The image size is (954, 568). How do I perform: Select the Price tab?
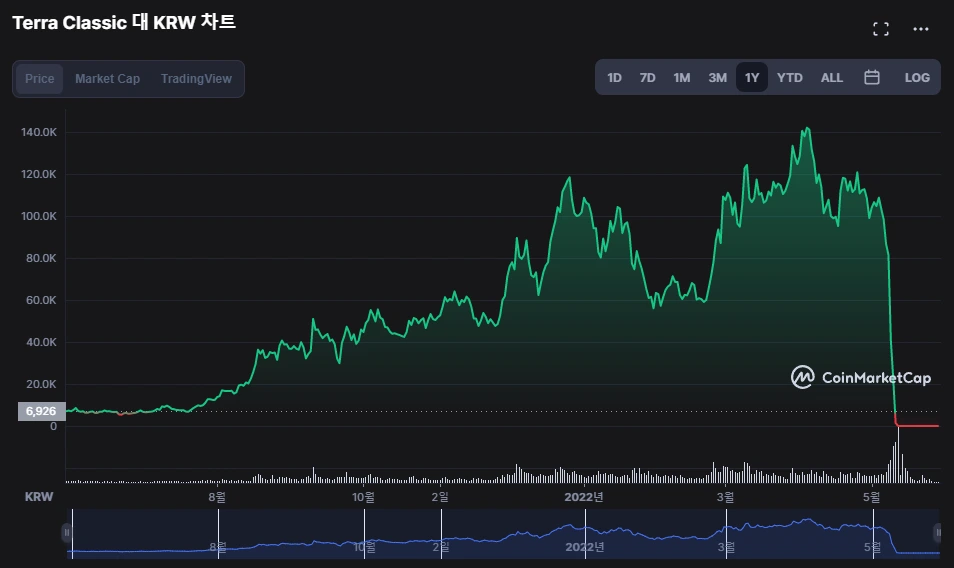[x=40, y=78]
